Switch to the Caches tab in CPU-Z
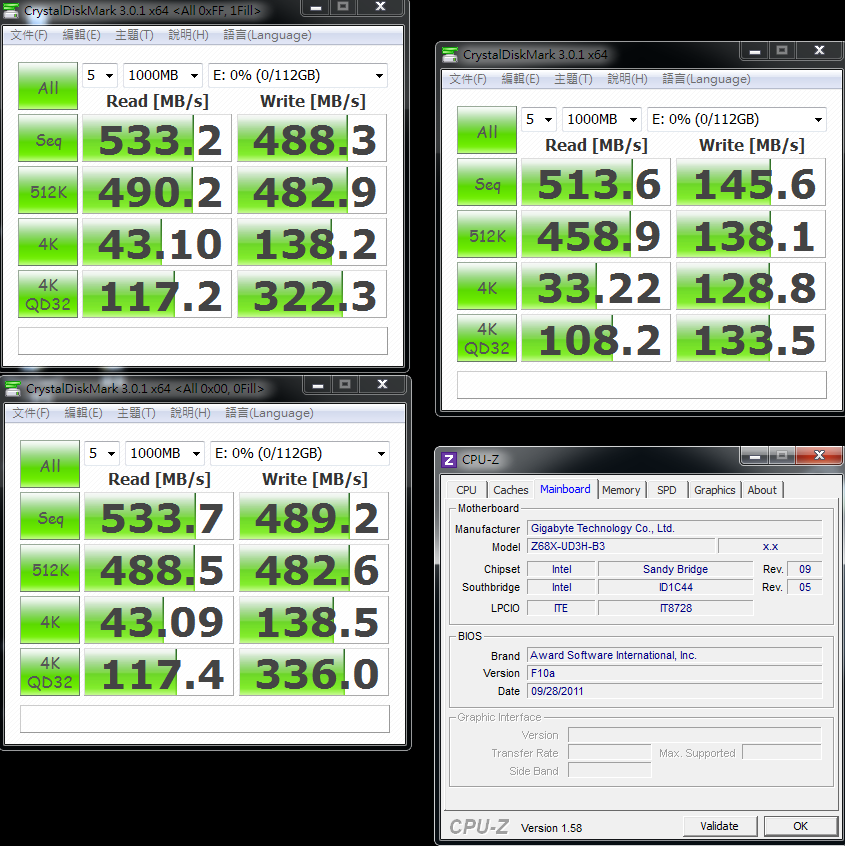 click(x=510, y=490)
